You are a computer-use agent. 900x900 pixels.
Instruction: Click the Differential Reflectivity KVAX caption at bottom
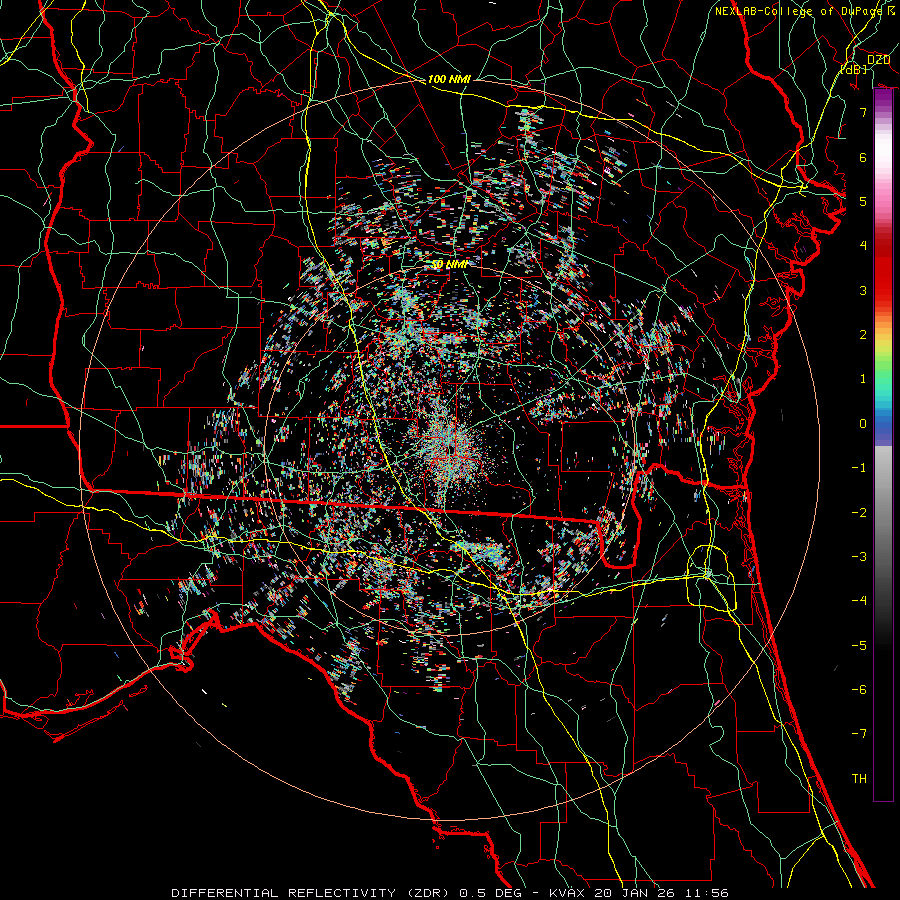[x=450, y=893]
